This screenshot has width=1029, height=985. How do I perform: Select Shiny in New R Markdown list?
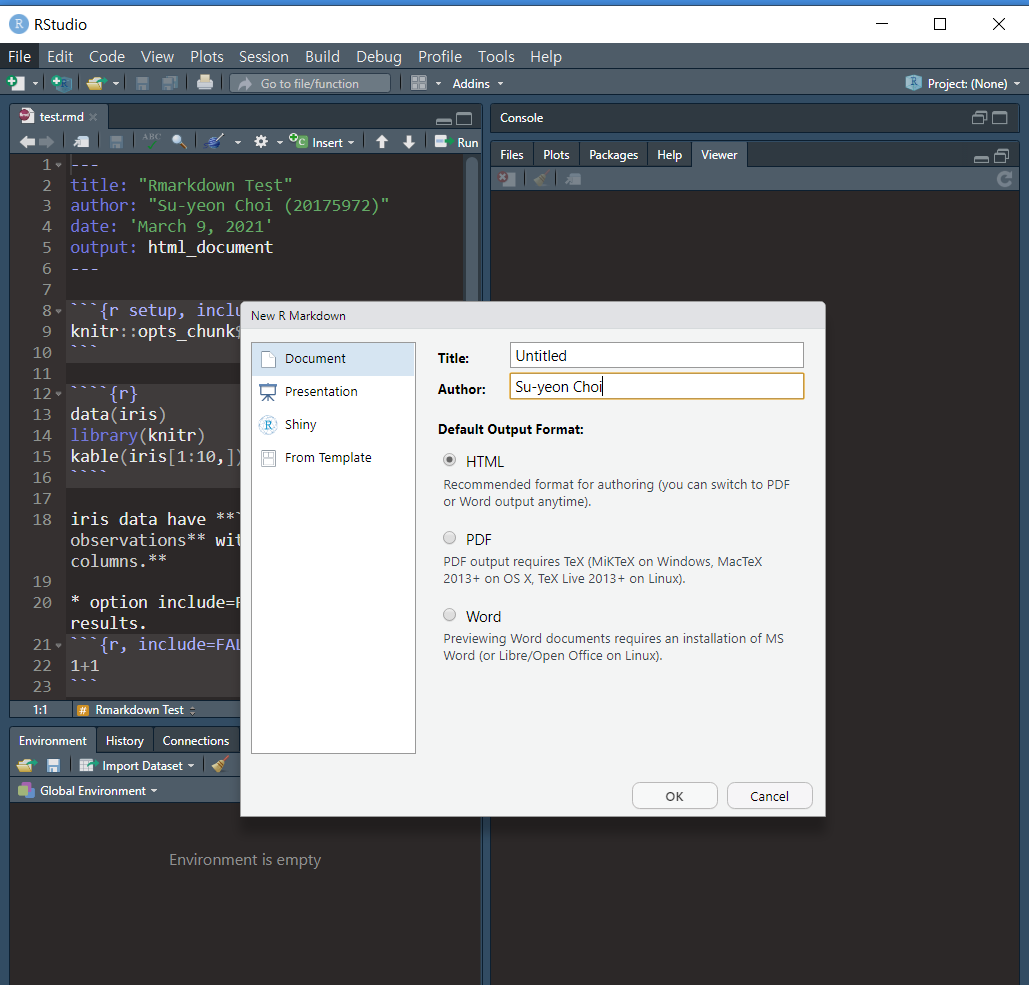333,425
